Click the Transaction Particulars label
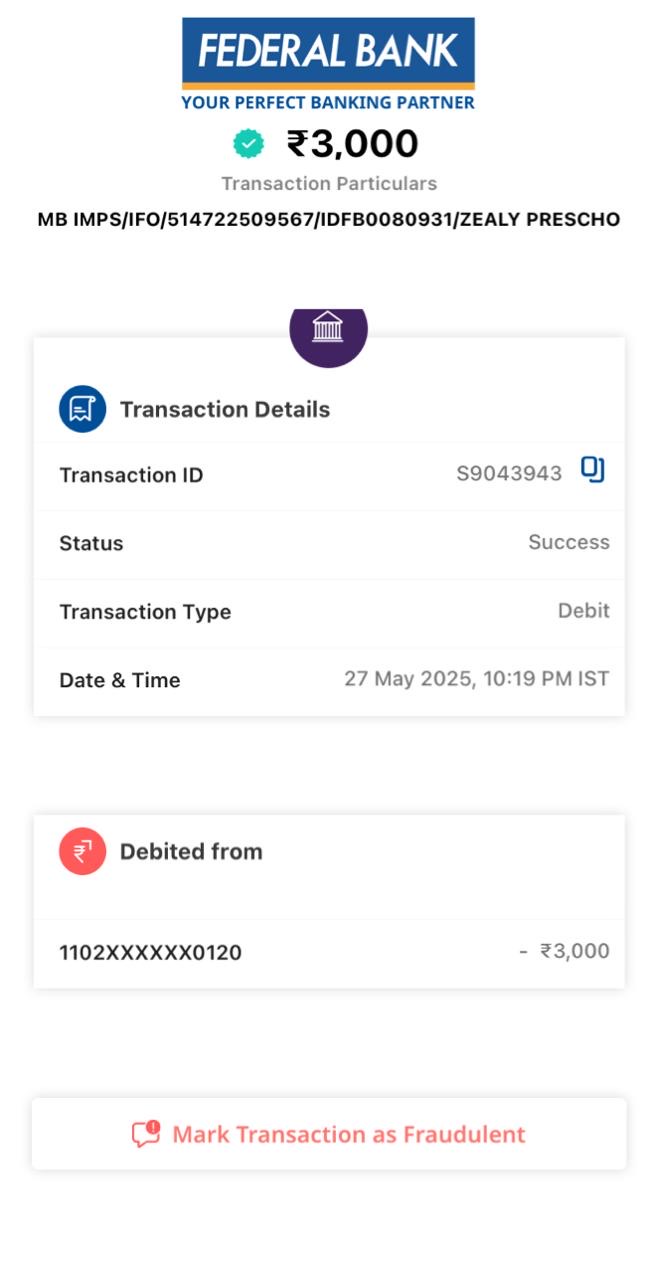Viewport: 659px width, 1280px height. 328,184
